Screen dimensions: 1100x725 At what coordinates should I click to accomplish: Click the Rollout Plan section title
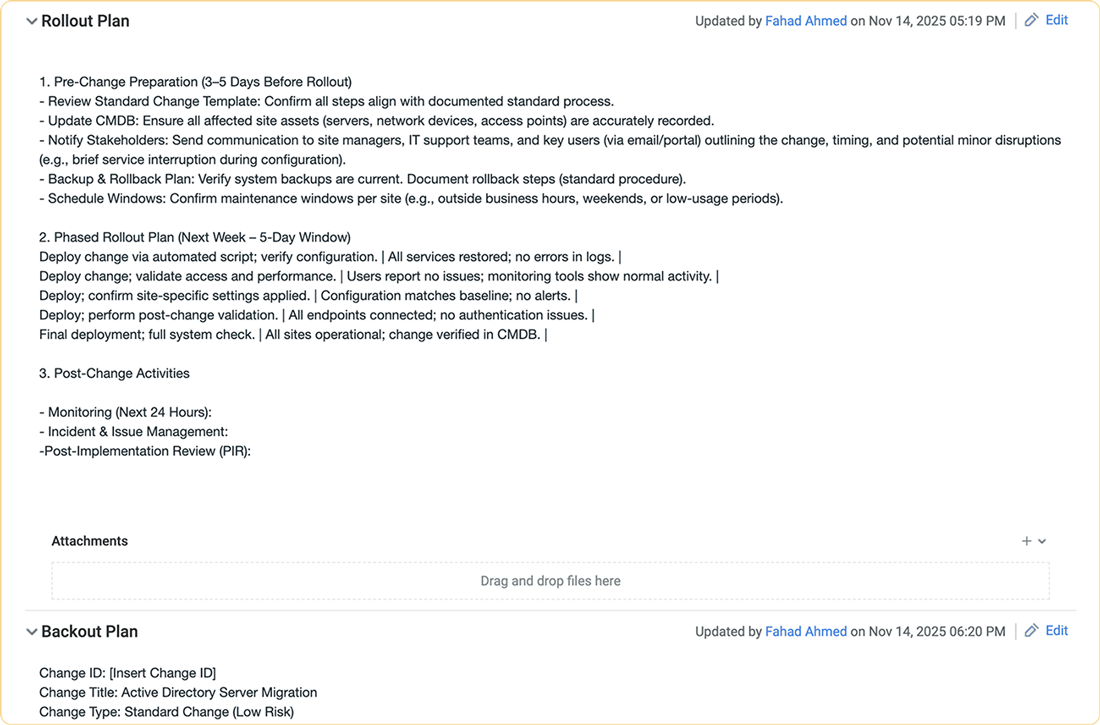pos(85,21)
